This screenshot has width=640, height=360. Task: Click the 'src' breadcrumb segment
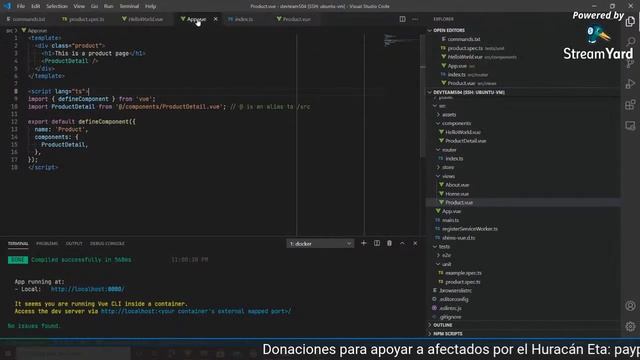(x=9, y=31)
